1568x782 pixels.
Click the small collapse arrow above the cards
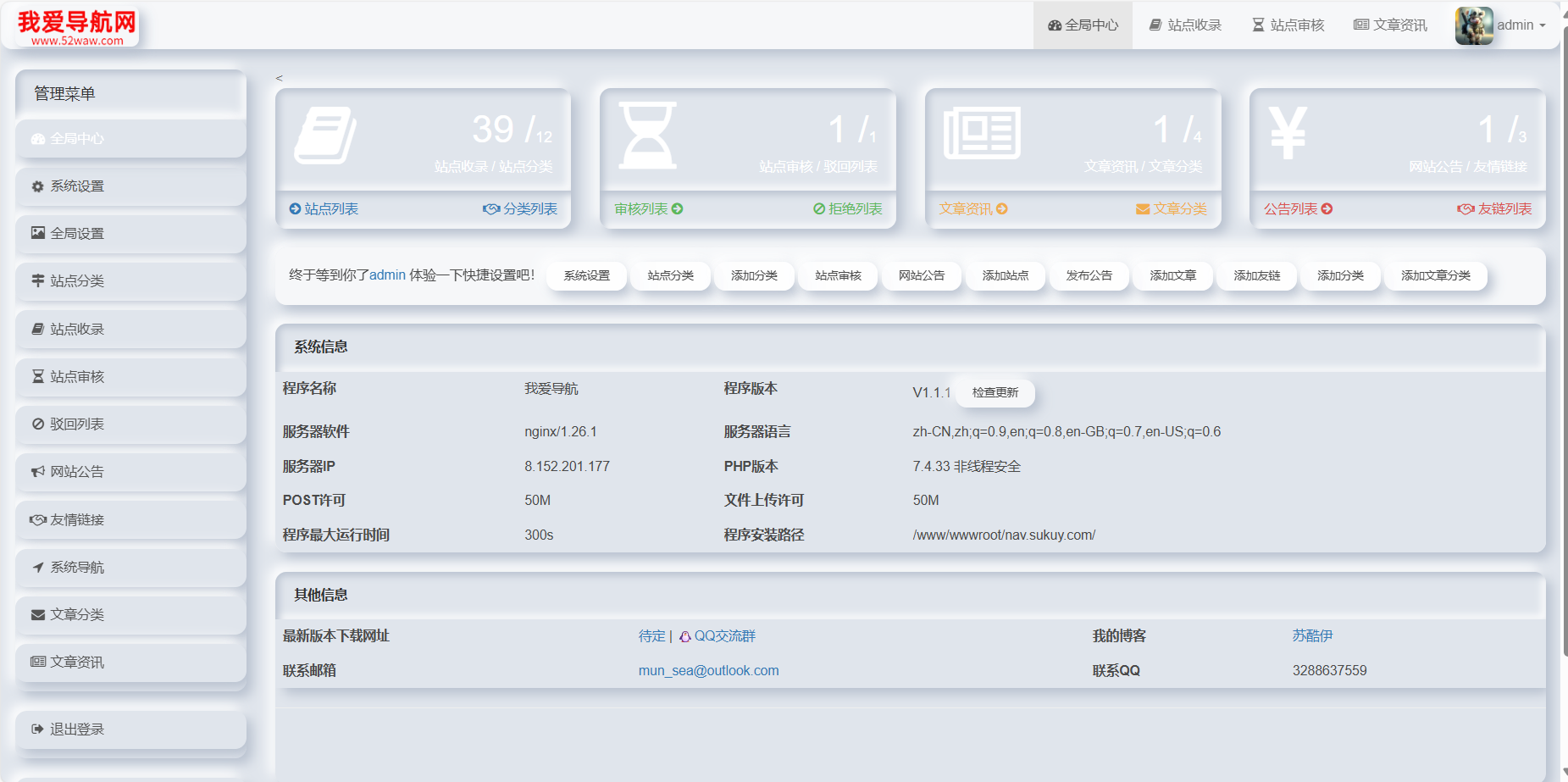pos(279,78)
